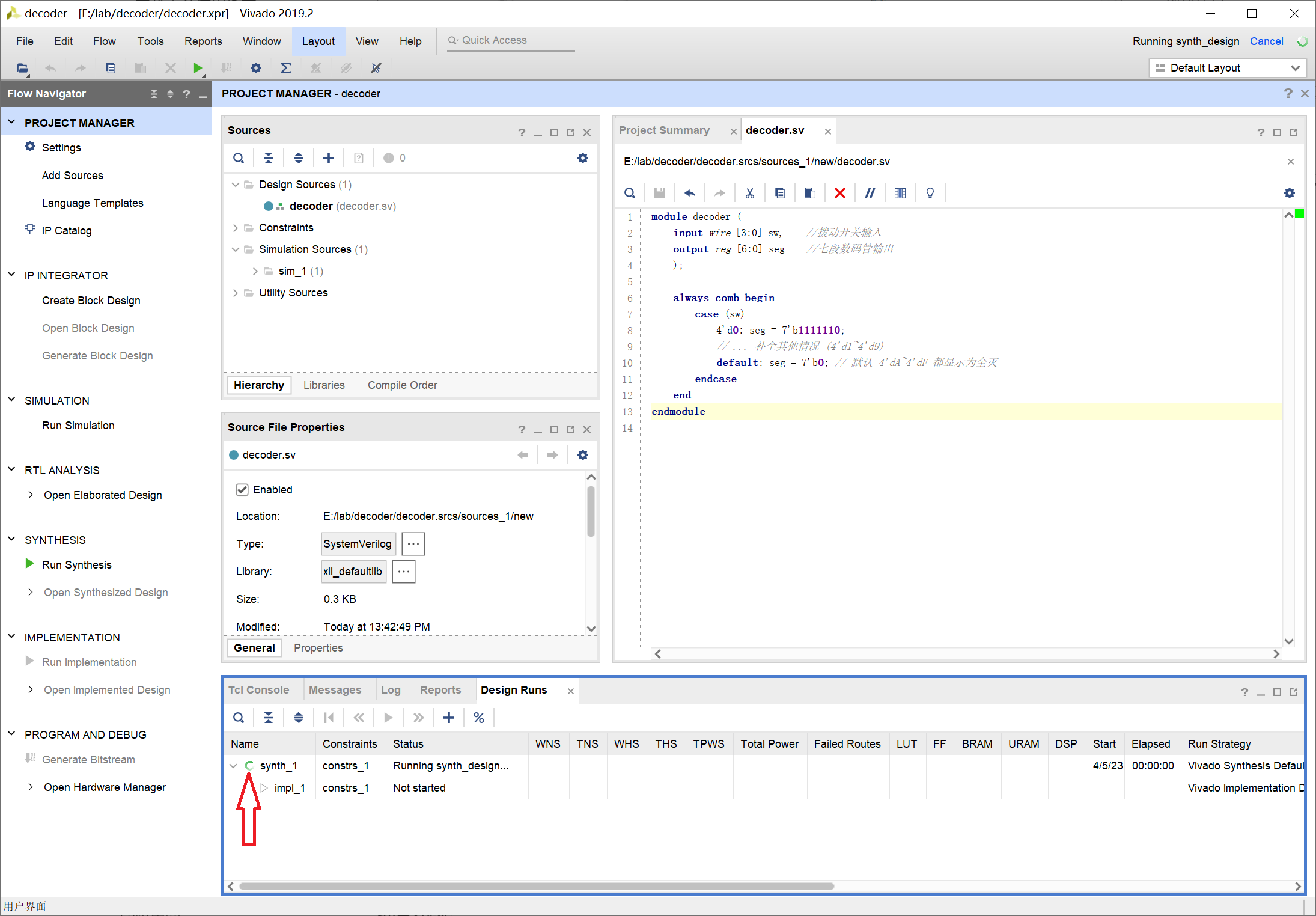Switch to the Tcl Console tab
The image size is (1316, 916).
258,690
